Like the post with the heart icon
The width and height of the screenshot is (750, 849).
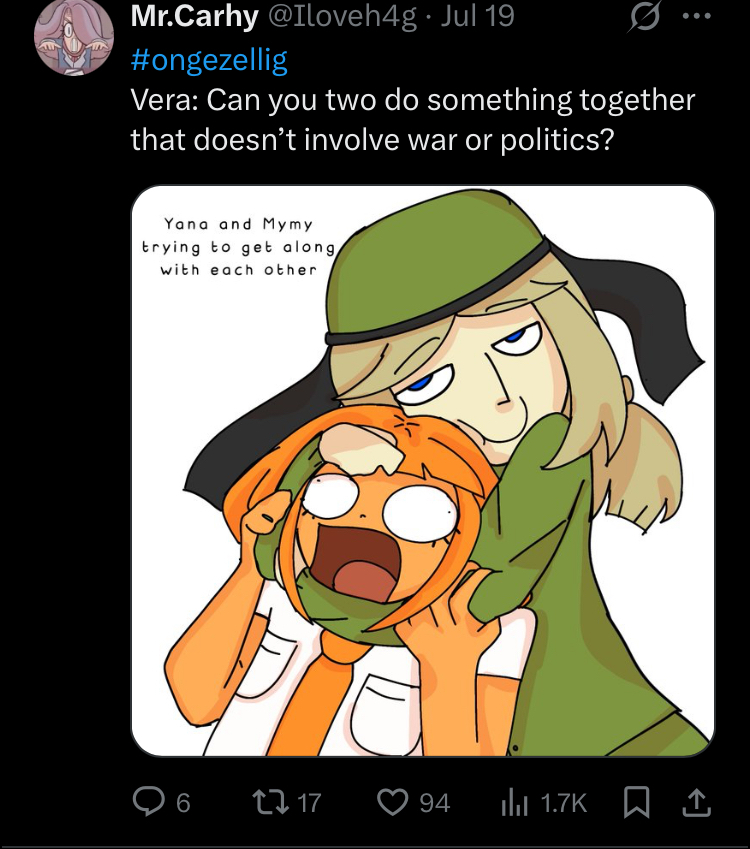[393, 801]
